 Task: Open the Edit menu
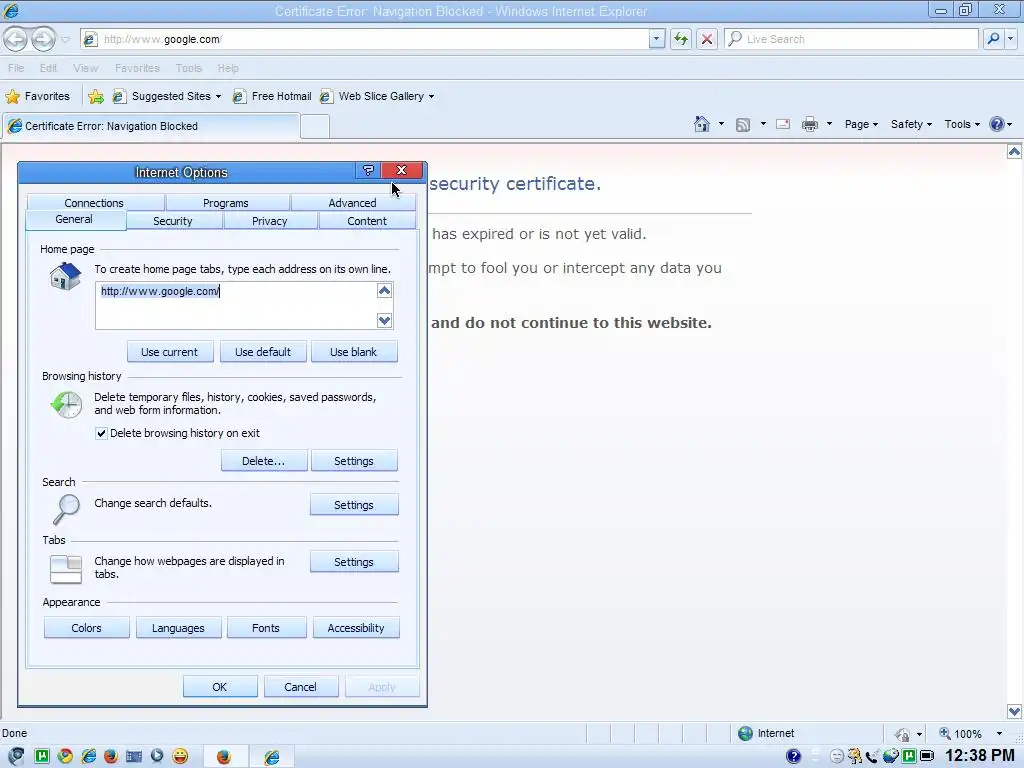48,68
